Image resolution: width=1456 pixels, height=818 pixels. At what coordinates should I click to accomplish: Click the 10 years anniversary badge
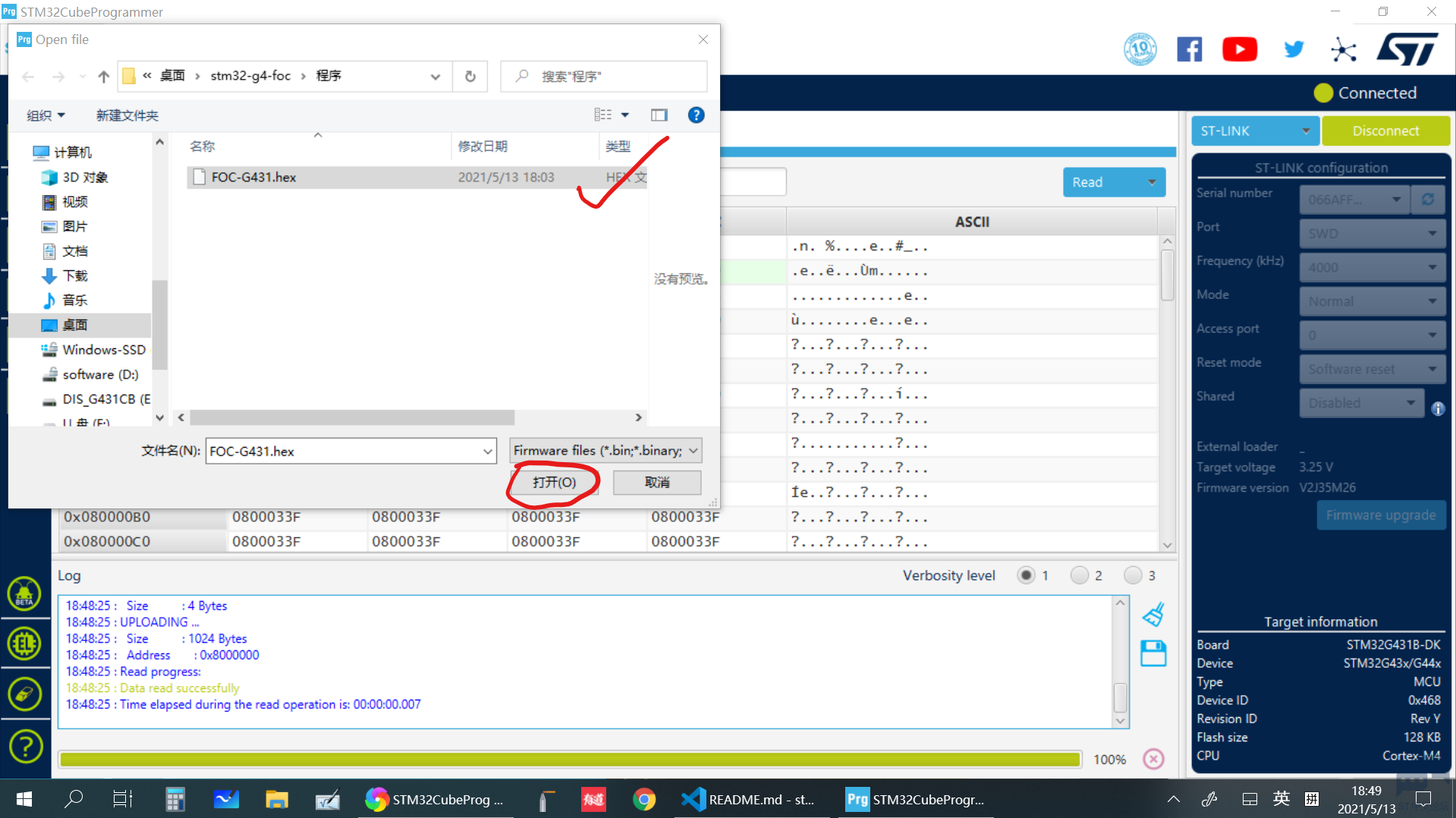[x=1140, y=50]
